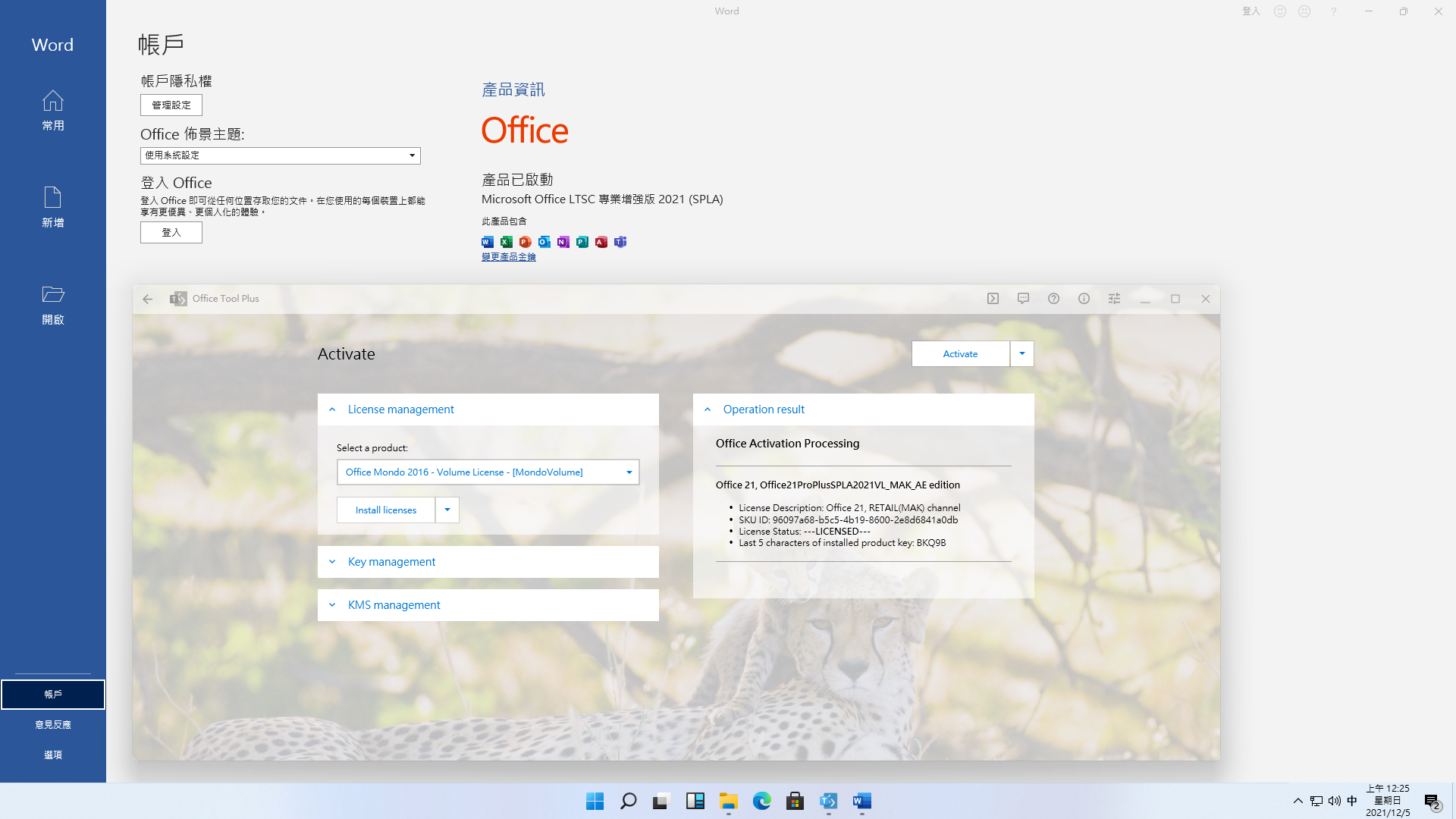Open Microsoft Store from the taskbar

pyautogui.click(x=795, y=801)
